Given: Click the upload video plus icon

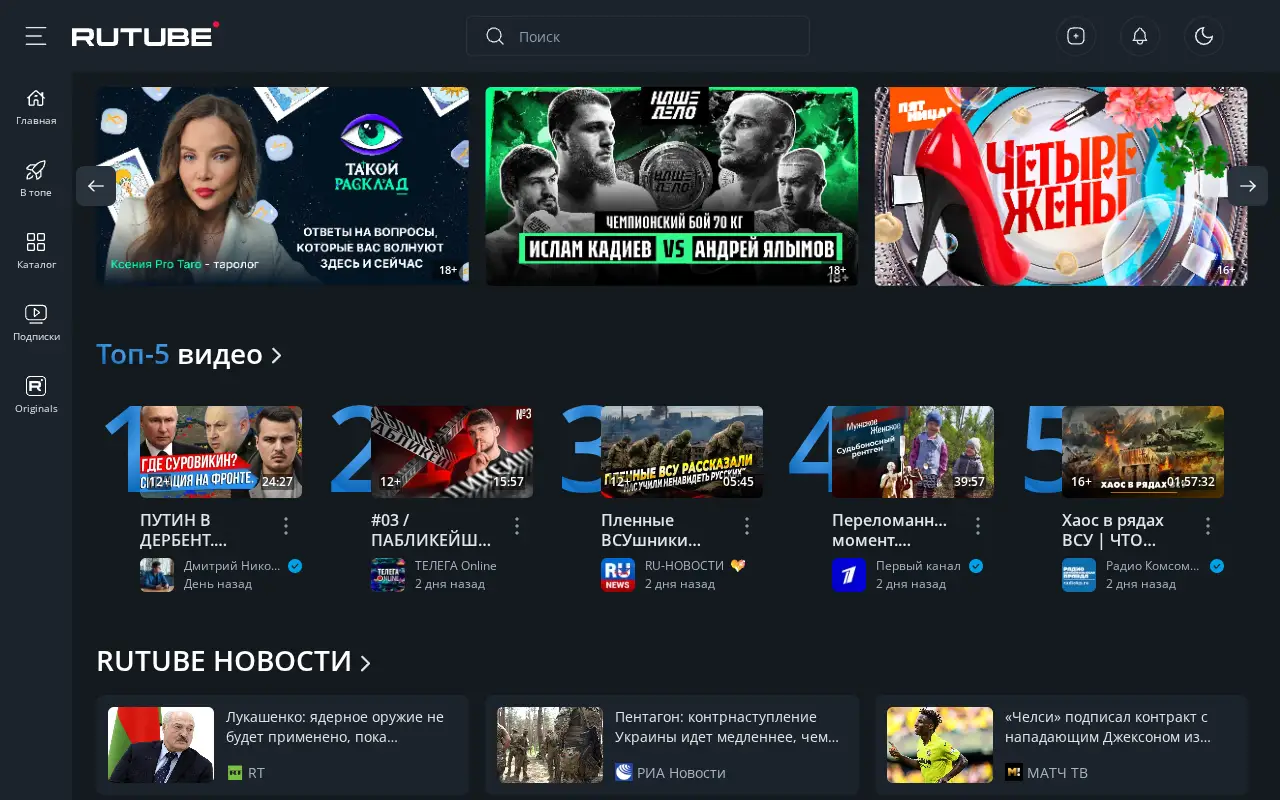Looking at the screenshot, I should [x=1076, y=36].
